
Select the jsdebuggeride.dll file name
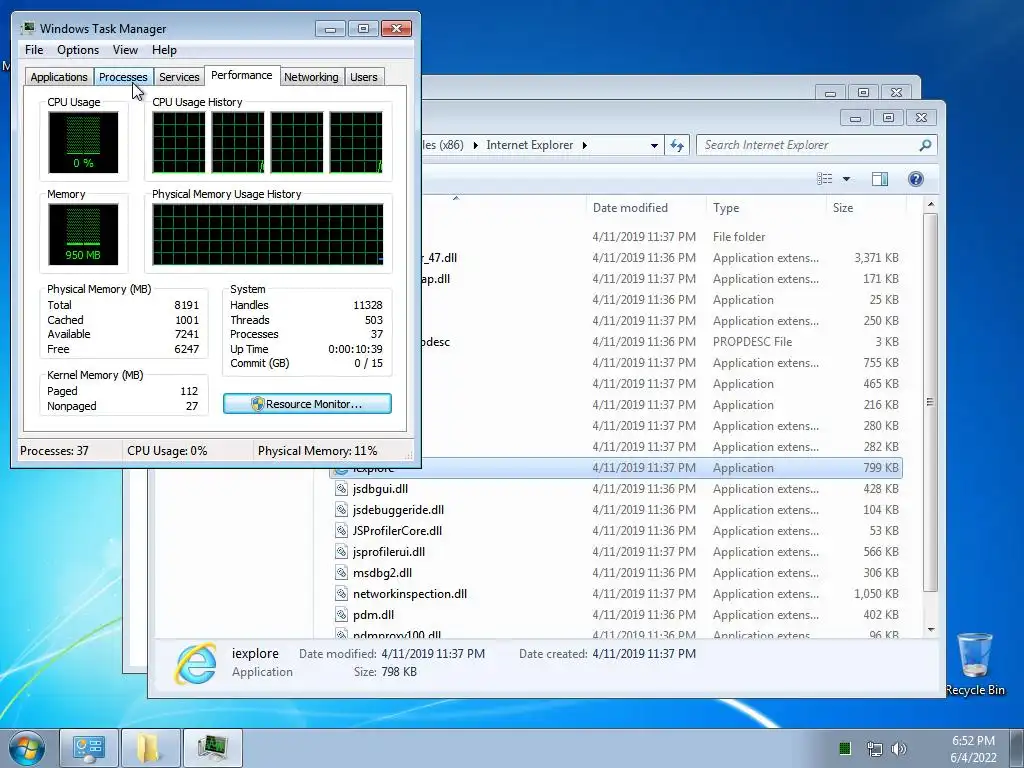pyautogui.click(x=398, y=509)
